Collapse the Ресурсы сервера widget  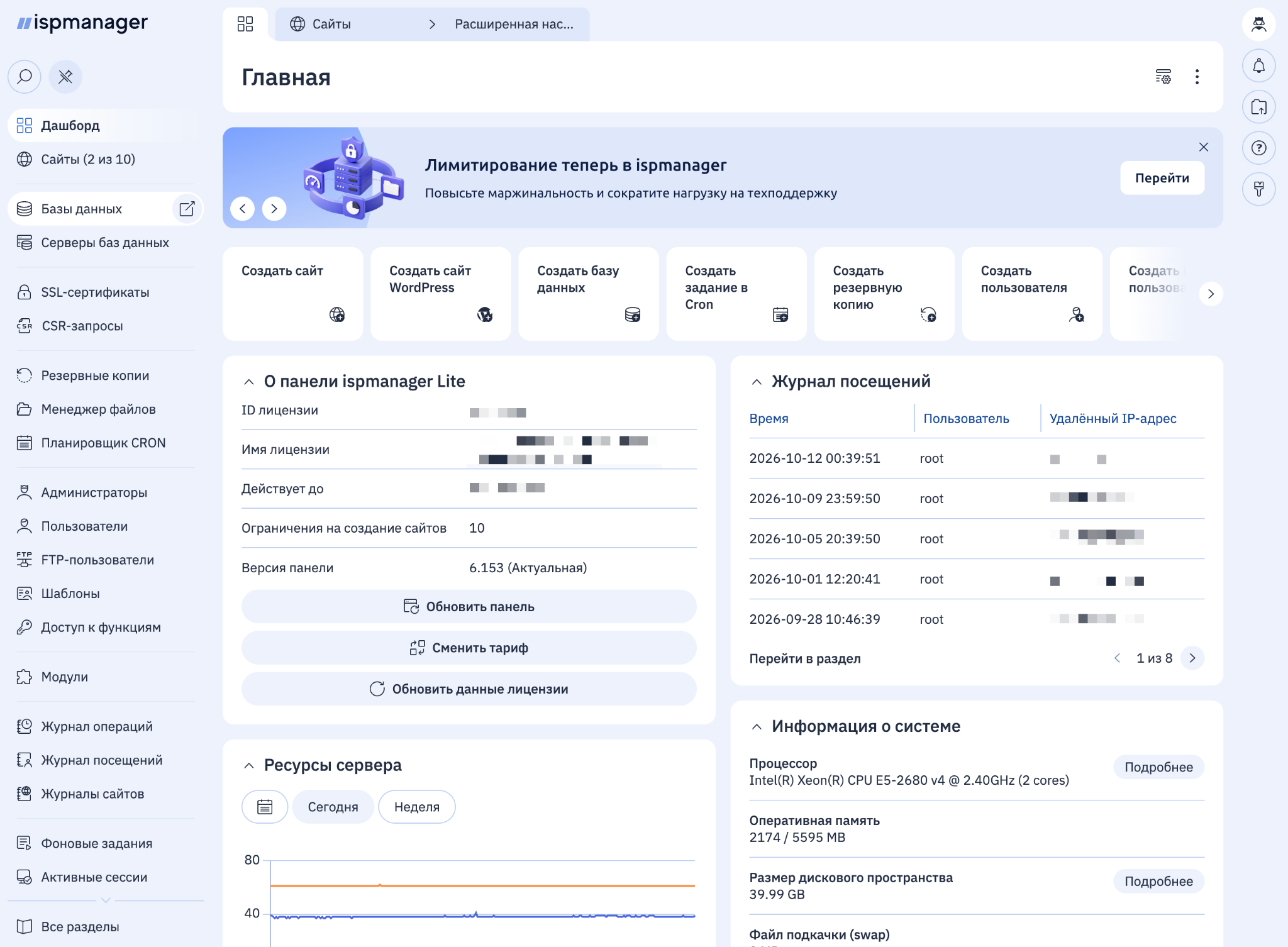coord(249,765)
